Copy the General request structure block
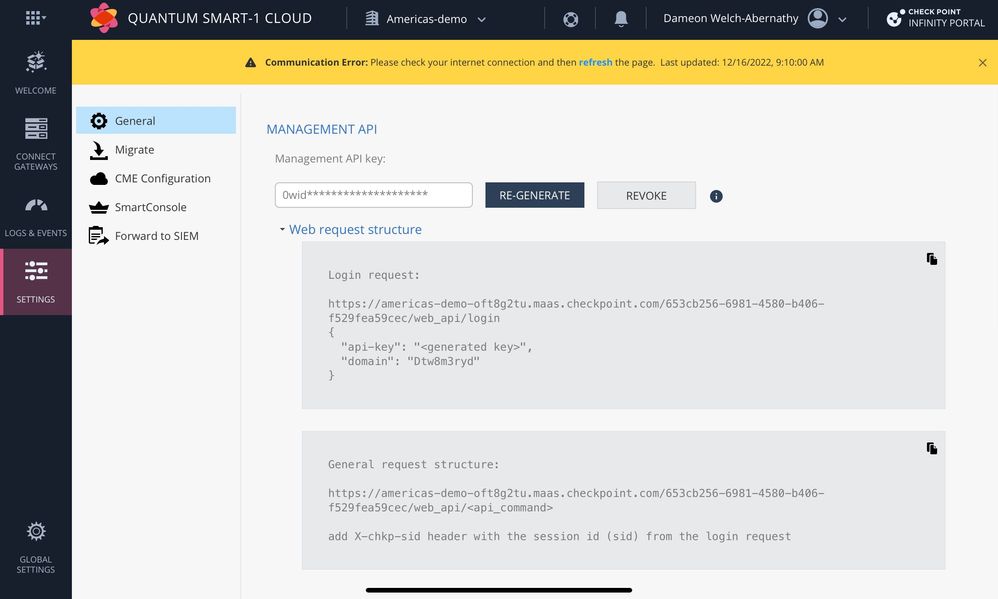The height and width of the screenshot is (599, 998). [932, 449]
